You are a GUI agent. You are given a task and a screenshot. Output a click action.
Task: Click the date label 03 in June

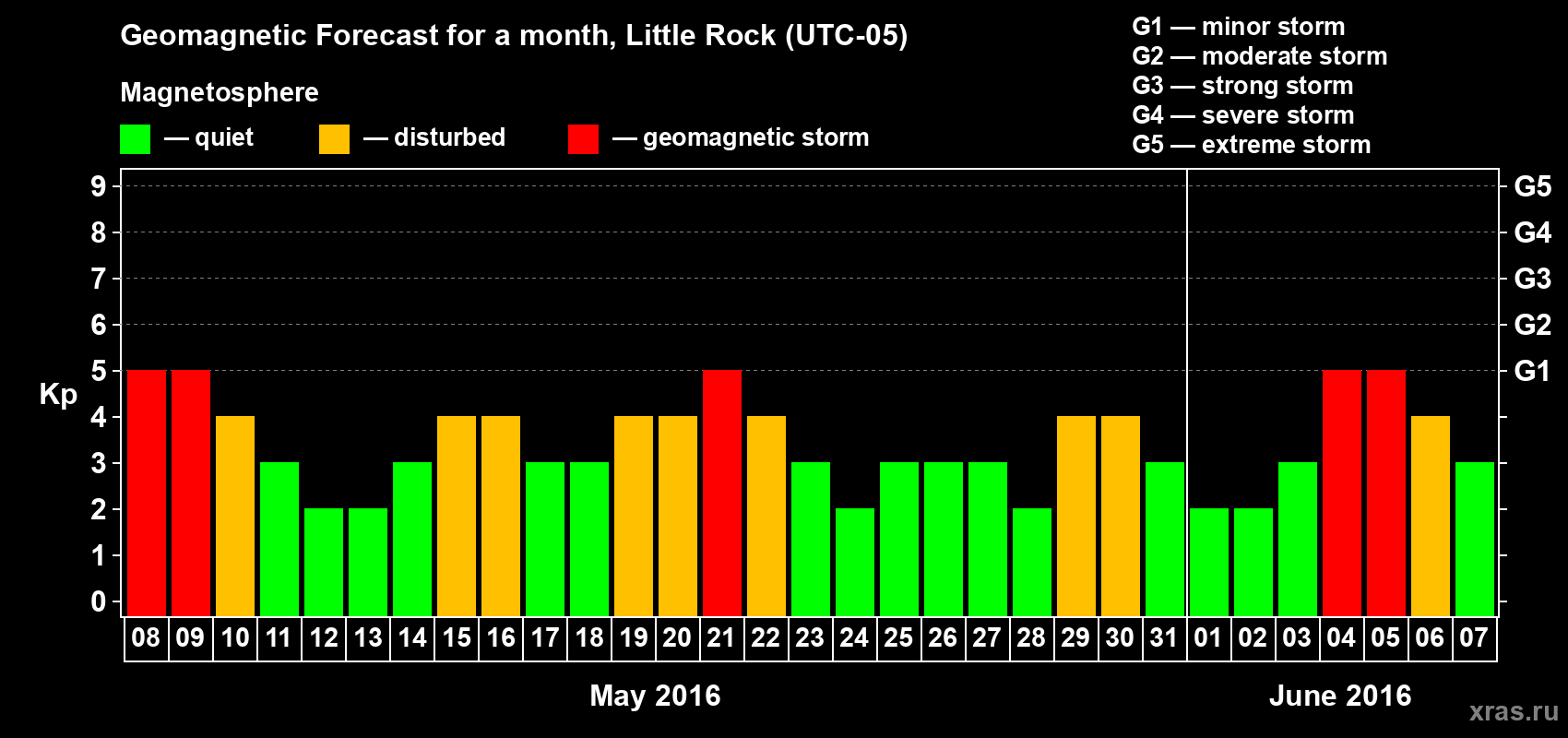(1297, 638)
